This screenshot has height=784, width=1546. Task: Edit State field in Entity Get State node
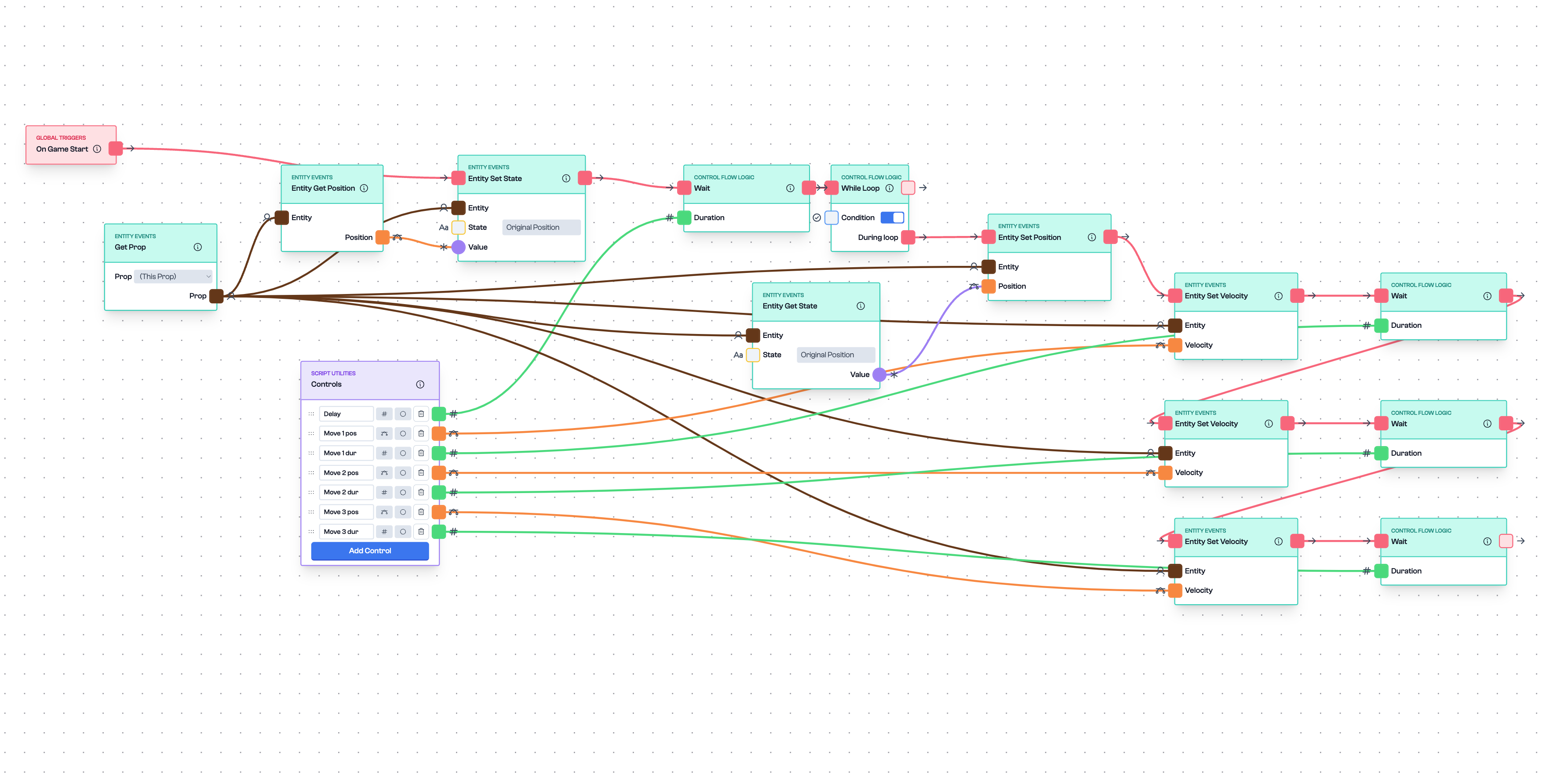[836, 355]
